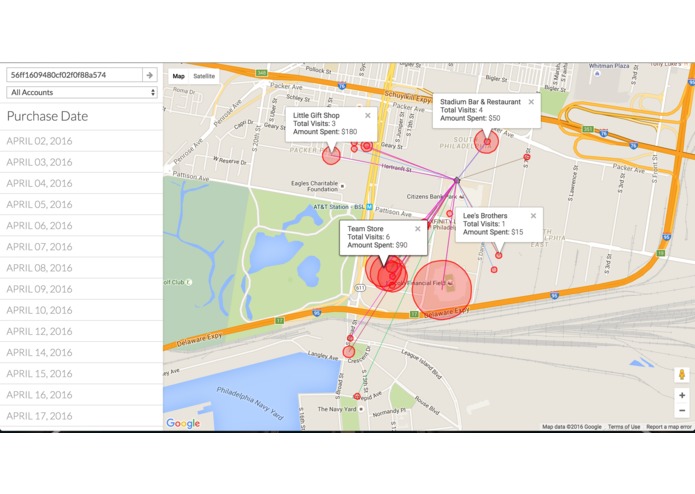Select purchase date April 06, 2016
This screenshot has height=494, width=695.
[82, 226]
